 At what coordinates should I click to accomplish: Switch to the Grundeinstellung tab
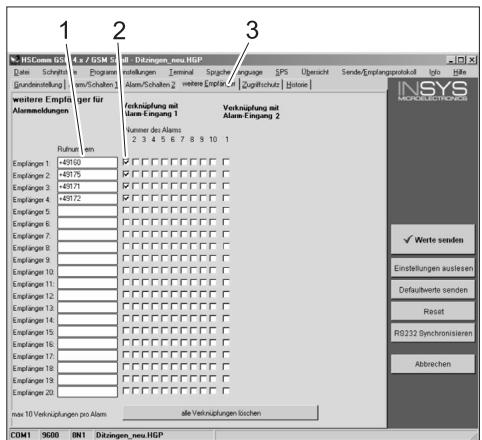click(x=38, y=85)
